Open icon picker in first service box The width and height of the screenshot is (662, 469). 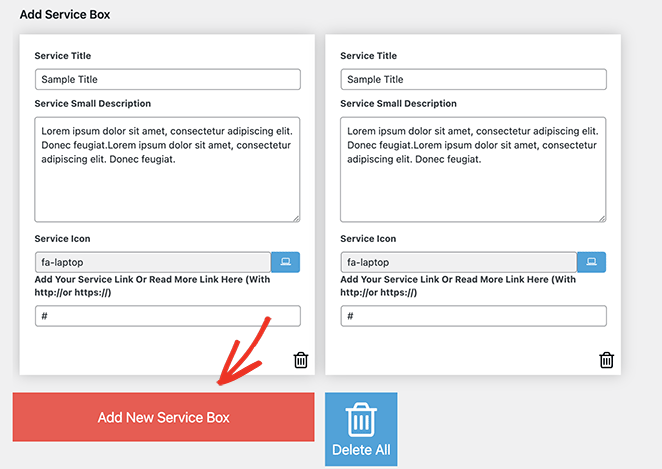[x=285, y=262]
